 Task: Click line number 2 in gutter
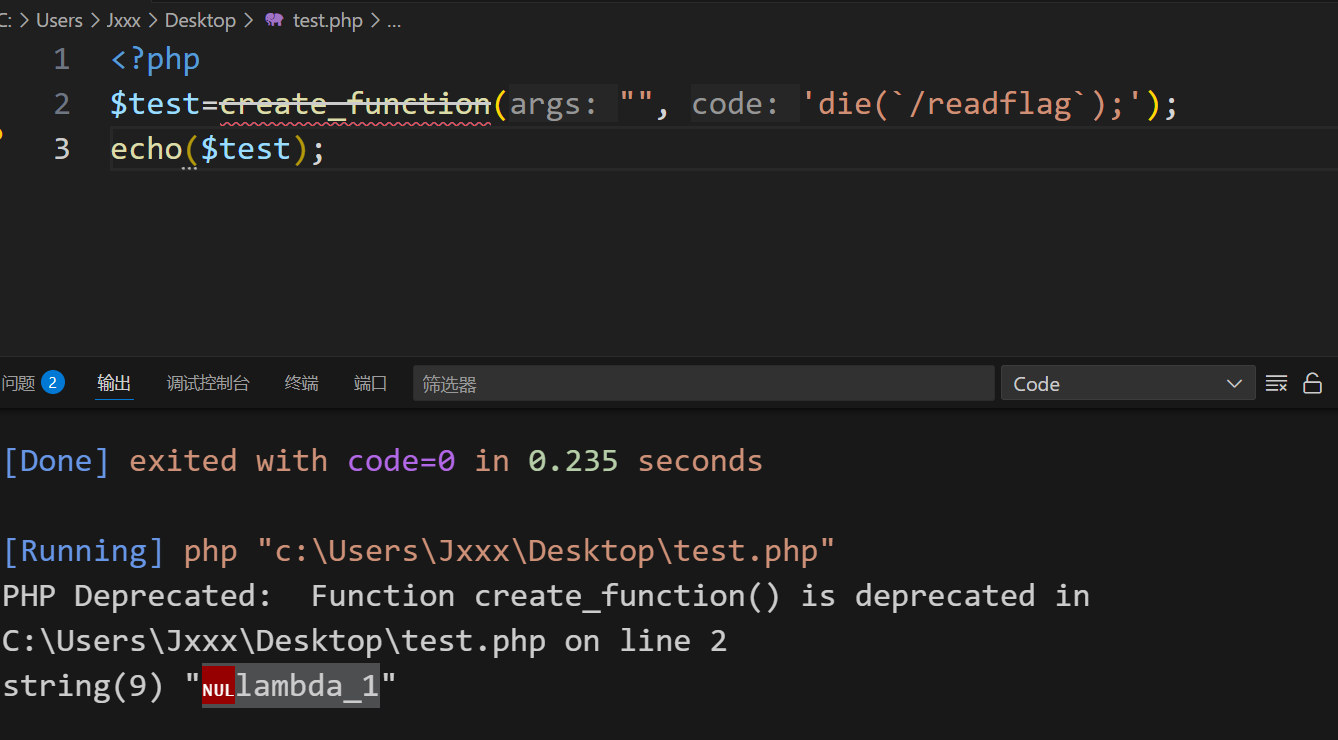pos(62,104)
